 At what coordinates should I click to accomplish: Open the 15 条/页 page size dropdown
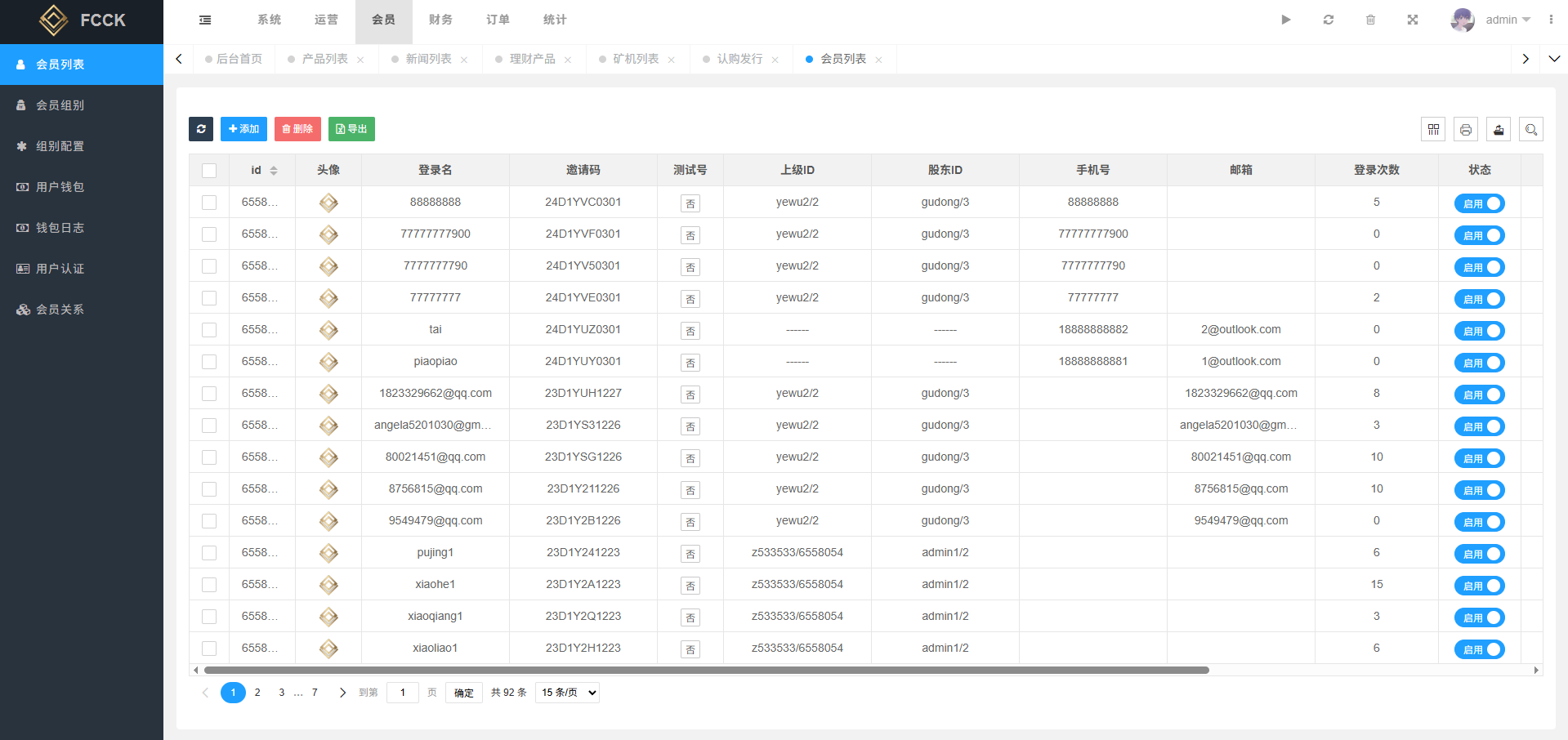pos(568,693)
